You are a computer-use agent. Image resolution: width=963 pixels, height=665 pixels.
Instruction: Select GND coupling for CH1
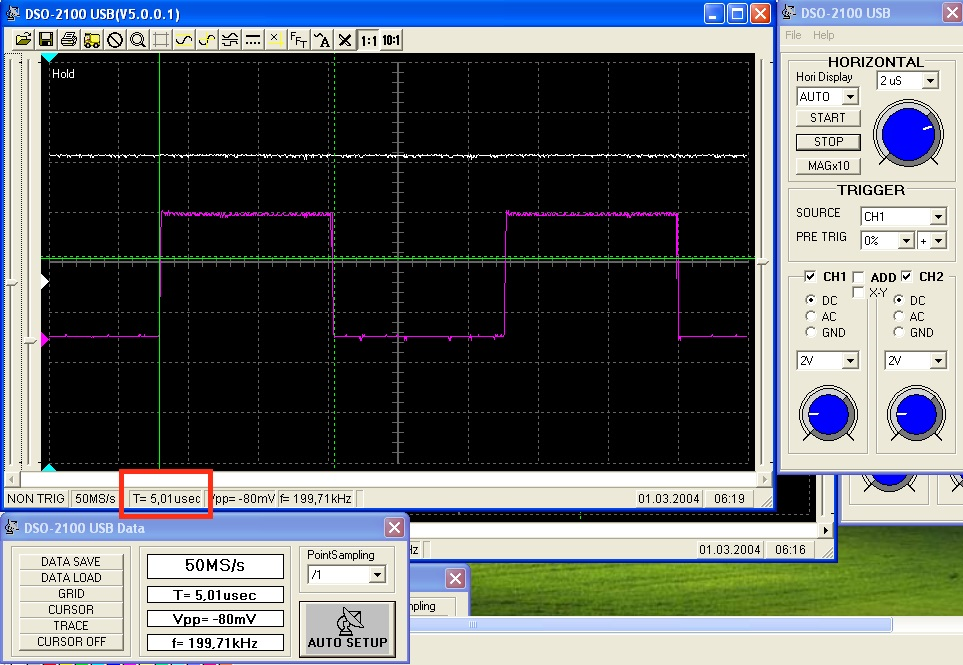pos(811,332)
